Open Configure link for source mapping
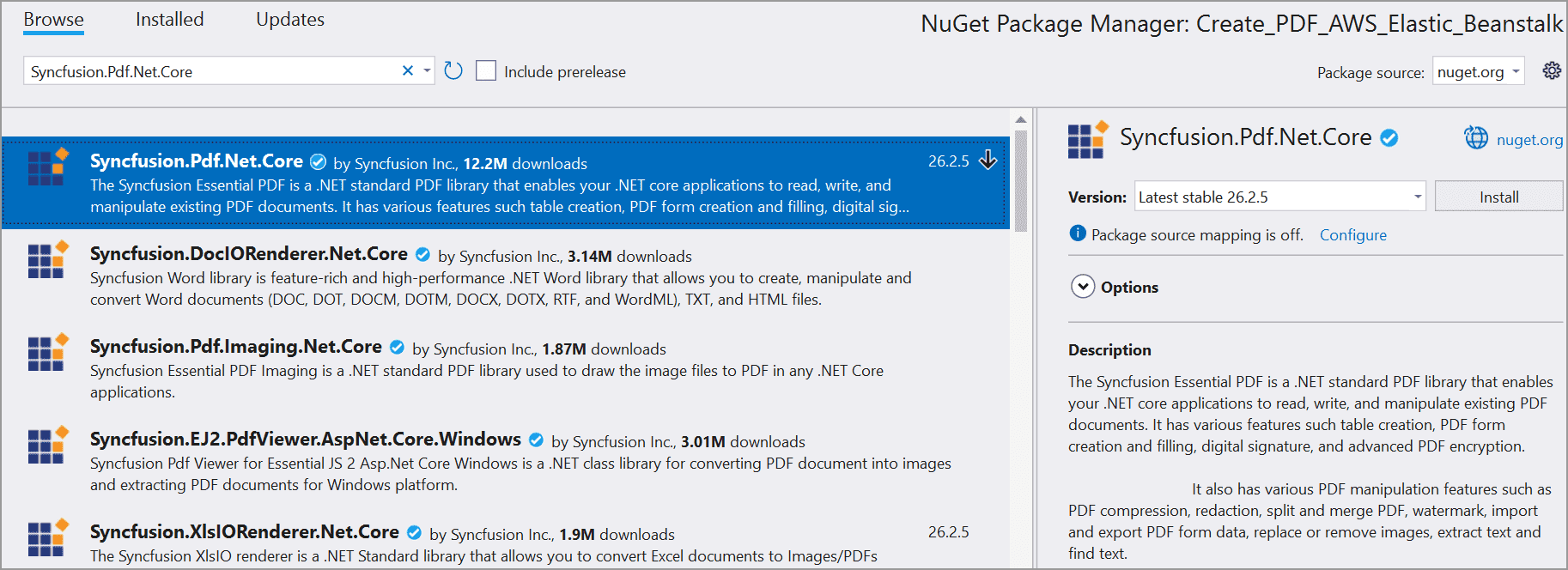The height and width of the screenshot is (570, 1568). pyautogui.click(x=1352, y=234)
